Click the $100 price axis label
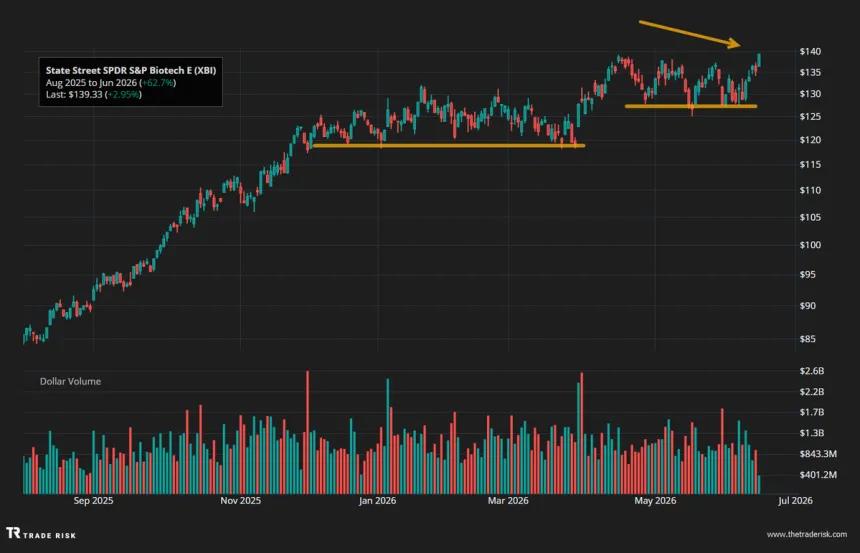The height and width of the screenshot is (553, 860). coord(810,245)
